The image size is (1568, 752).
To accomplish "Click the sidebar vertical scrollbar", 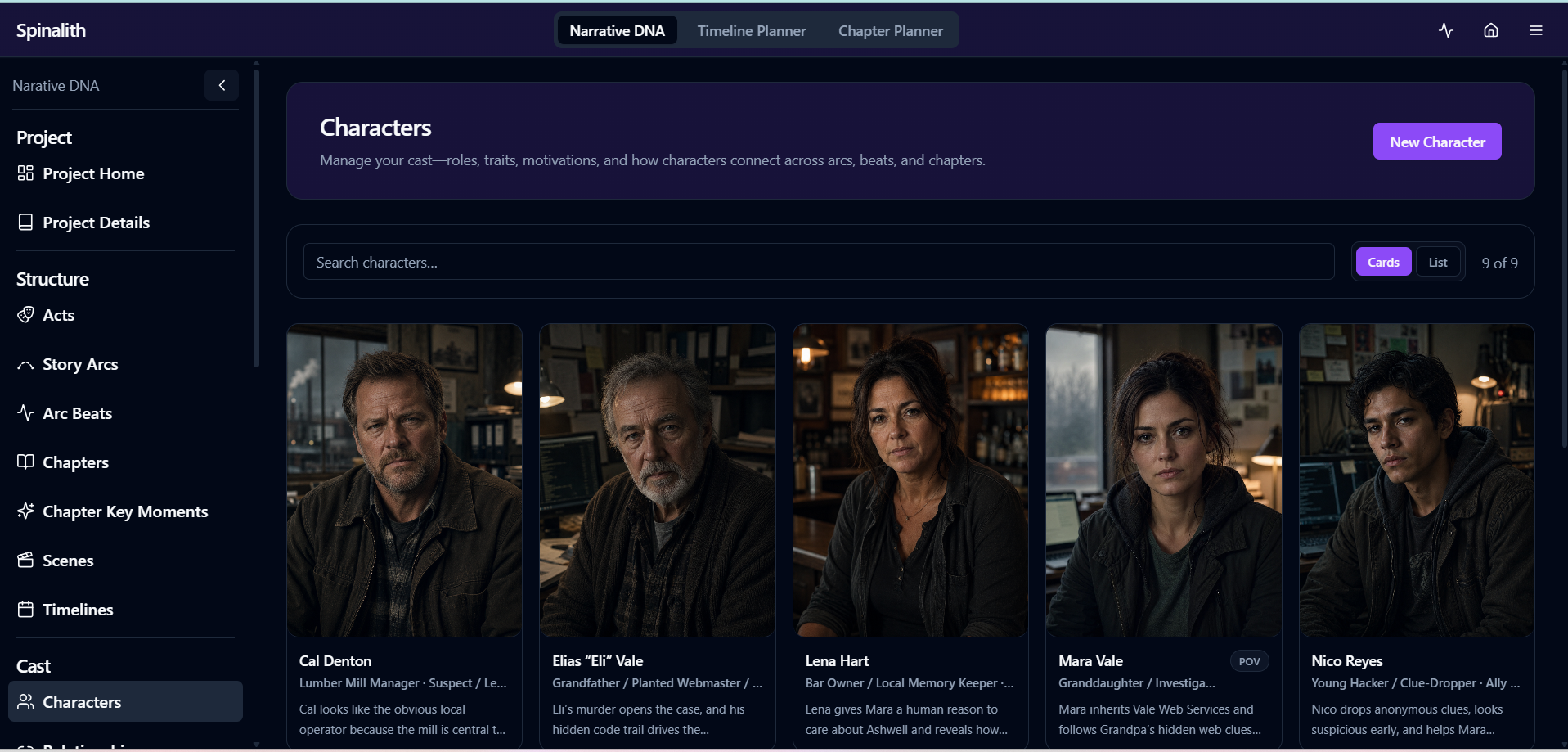I will coord(256,217).
